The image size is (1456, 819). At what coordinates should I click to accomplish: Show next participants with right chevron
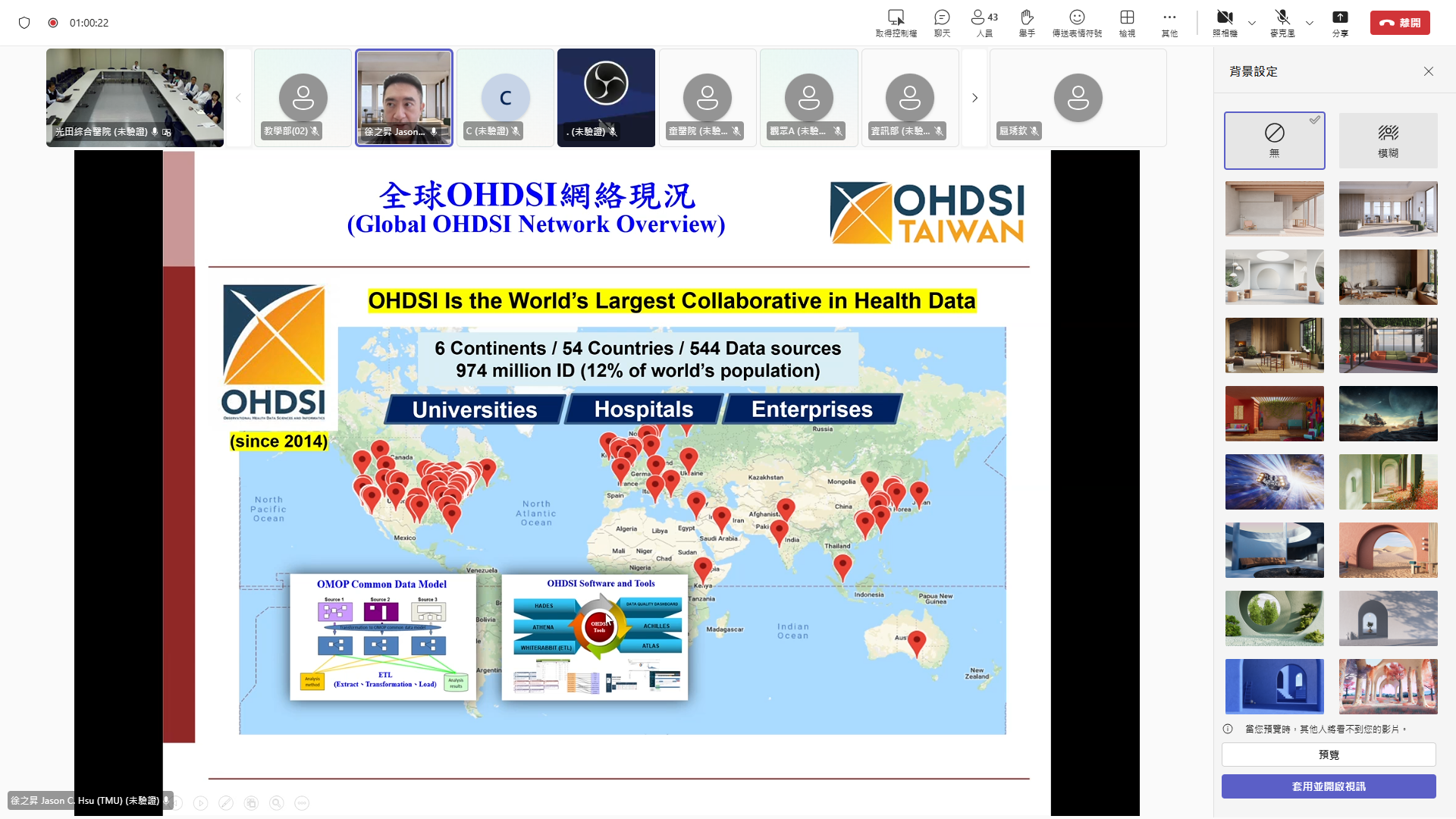coord(974,98)
